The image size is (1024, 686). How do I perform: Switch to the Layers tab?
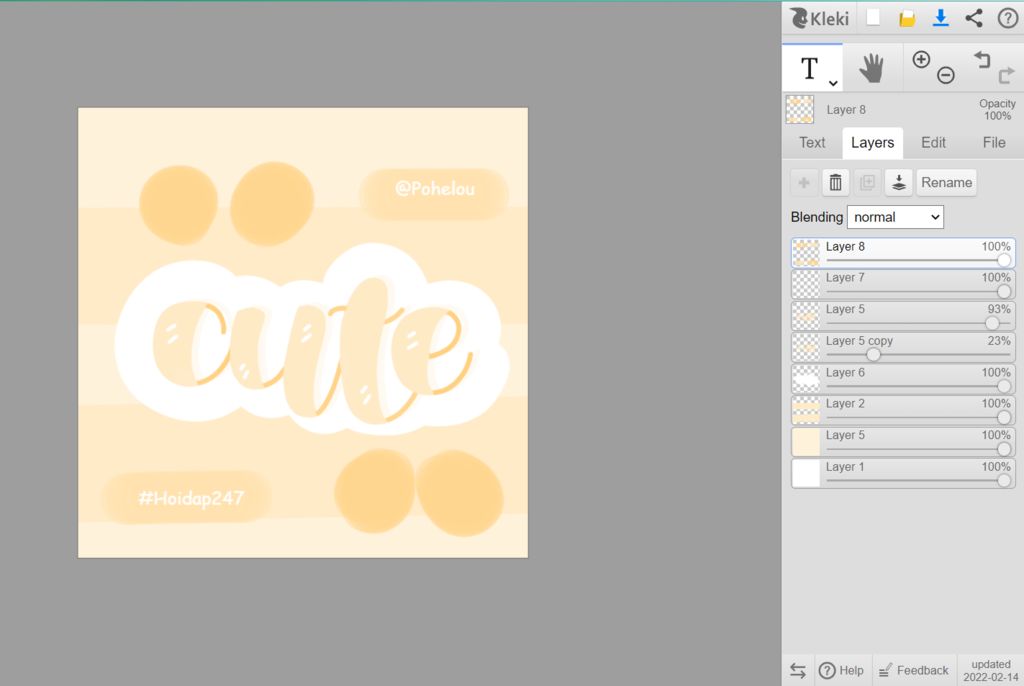tap(872, 142)
